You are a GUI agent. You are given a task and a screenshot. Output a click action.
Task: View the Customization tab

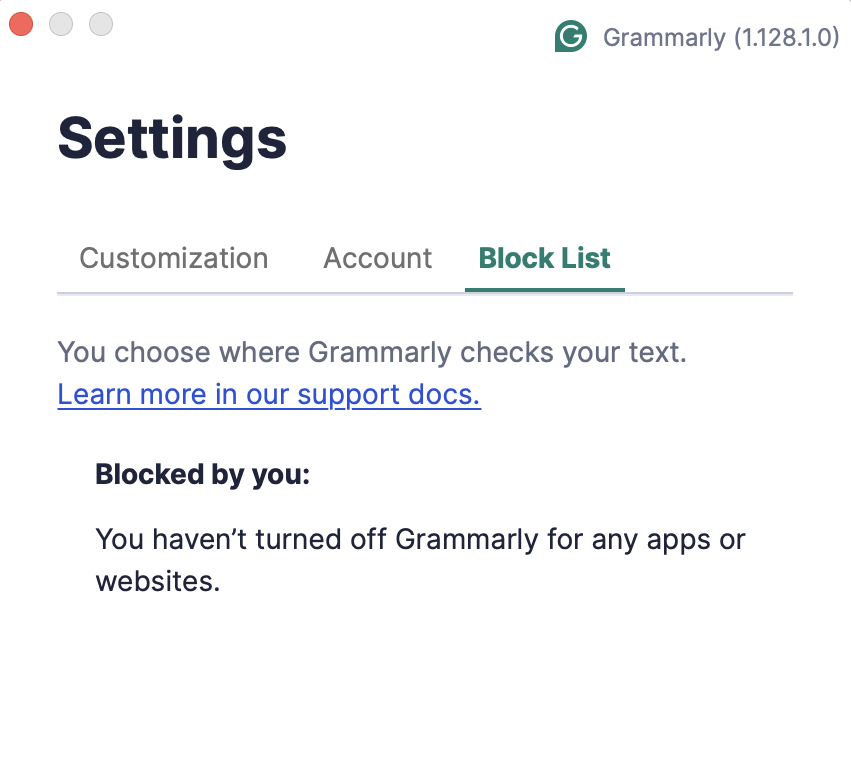(x=173, y=258)
